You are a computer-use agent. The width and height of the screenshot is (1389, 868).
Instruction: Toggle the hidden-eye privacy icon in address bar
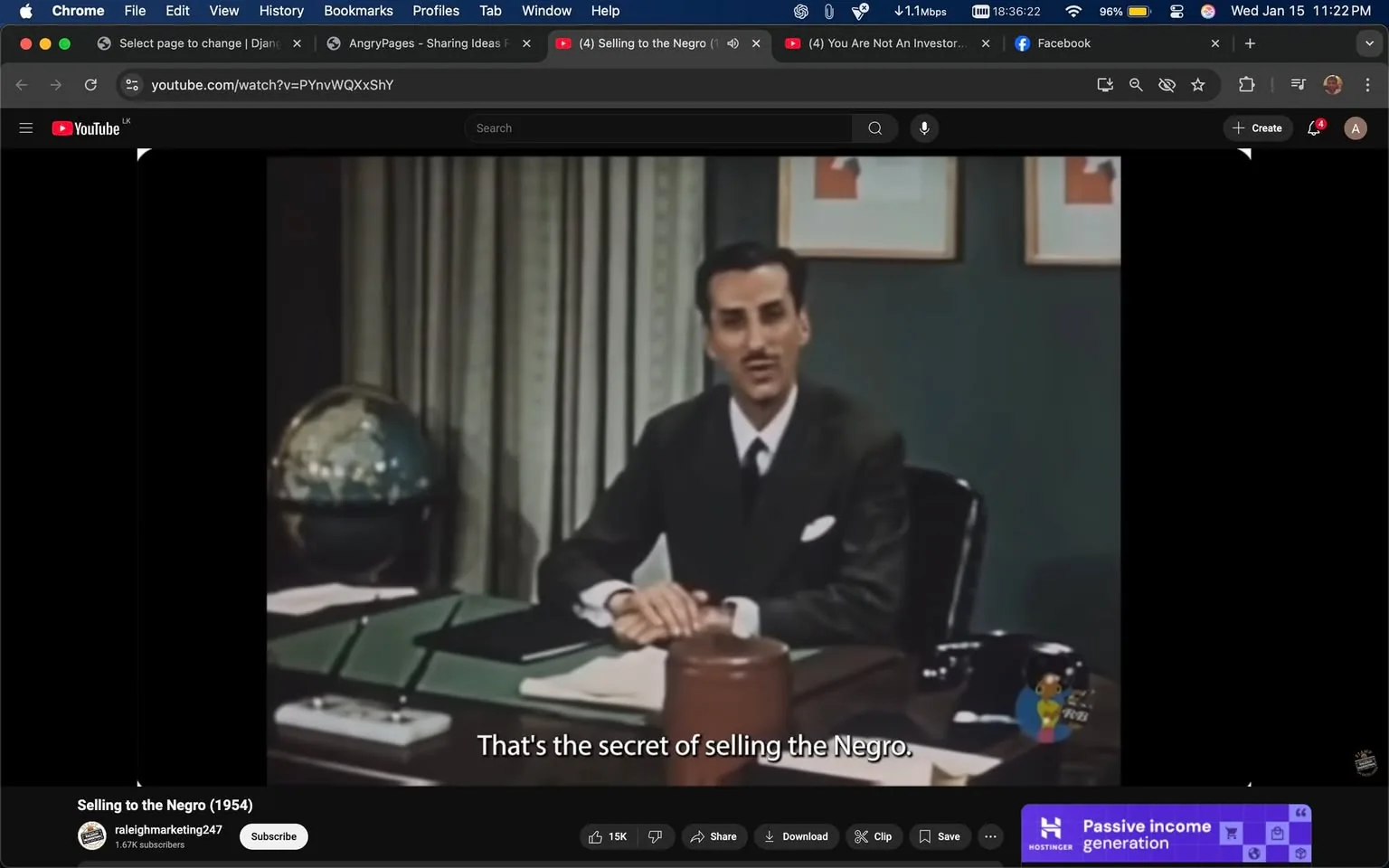[1167, 84]
